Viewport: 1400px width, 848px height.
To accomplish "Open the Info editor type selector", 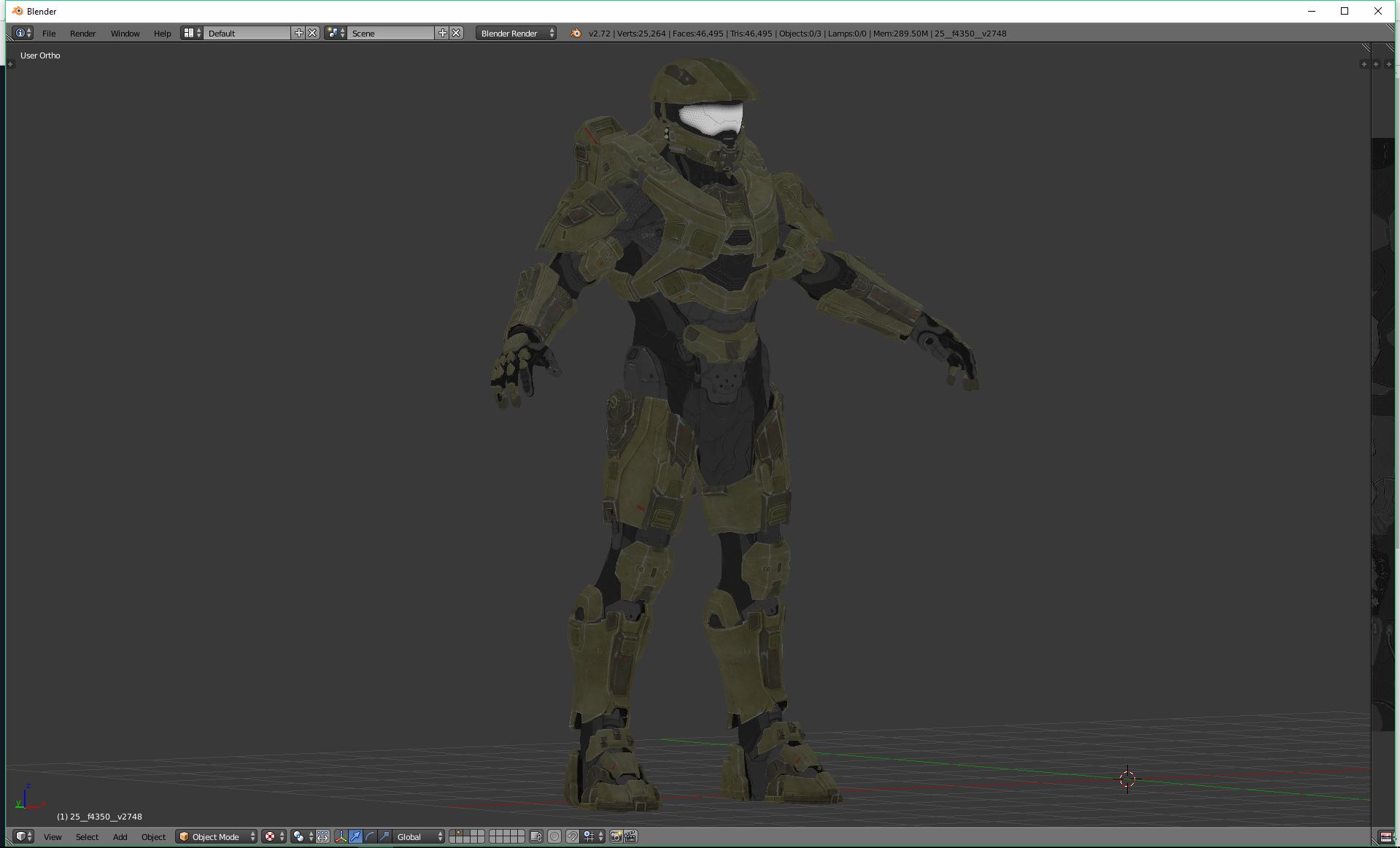I will tap(23, 33).
